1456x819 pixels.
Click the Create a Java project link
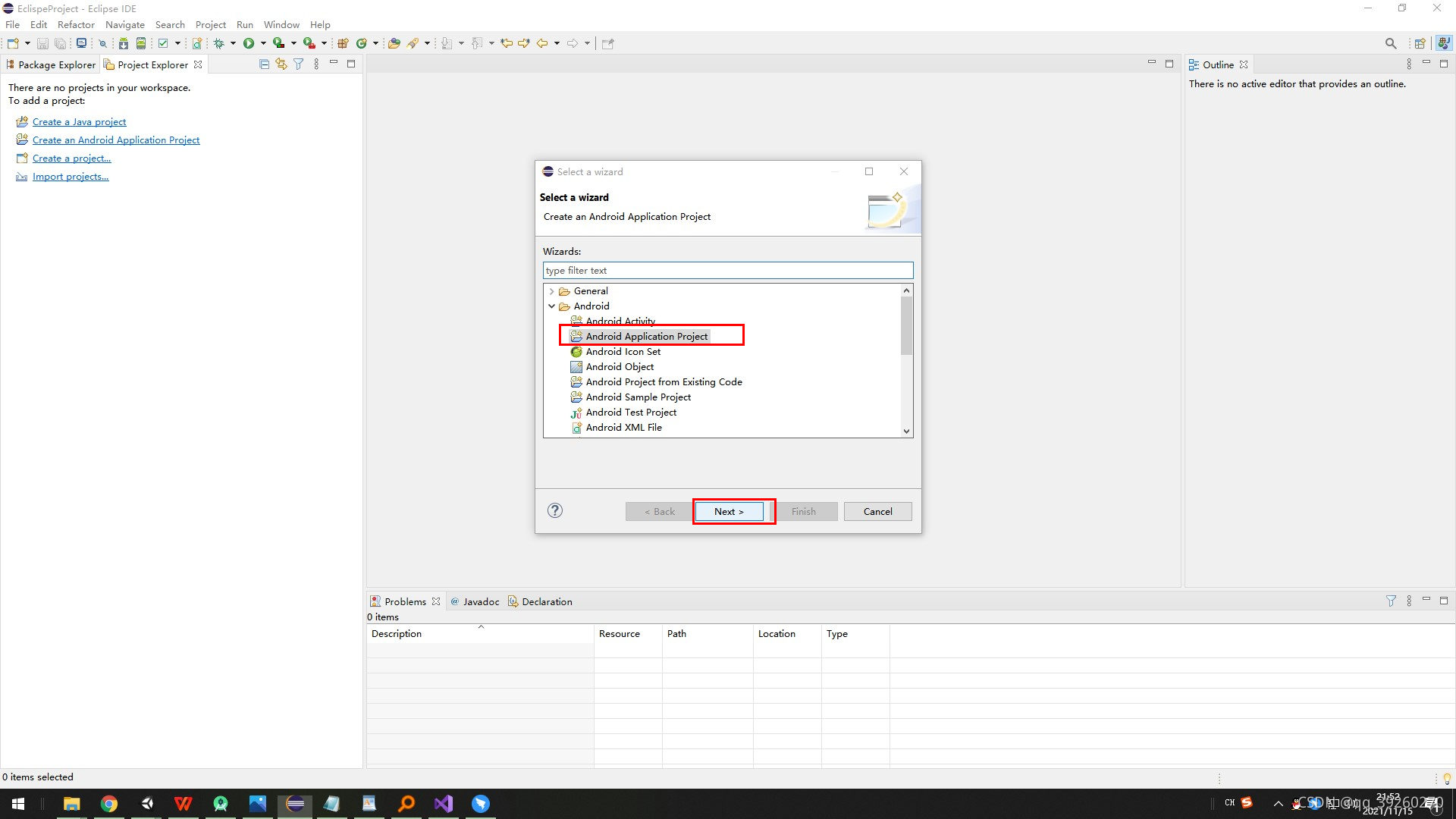79,121
